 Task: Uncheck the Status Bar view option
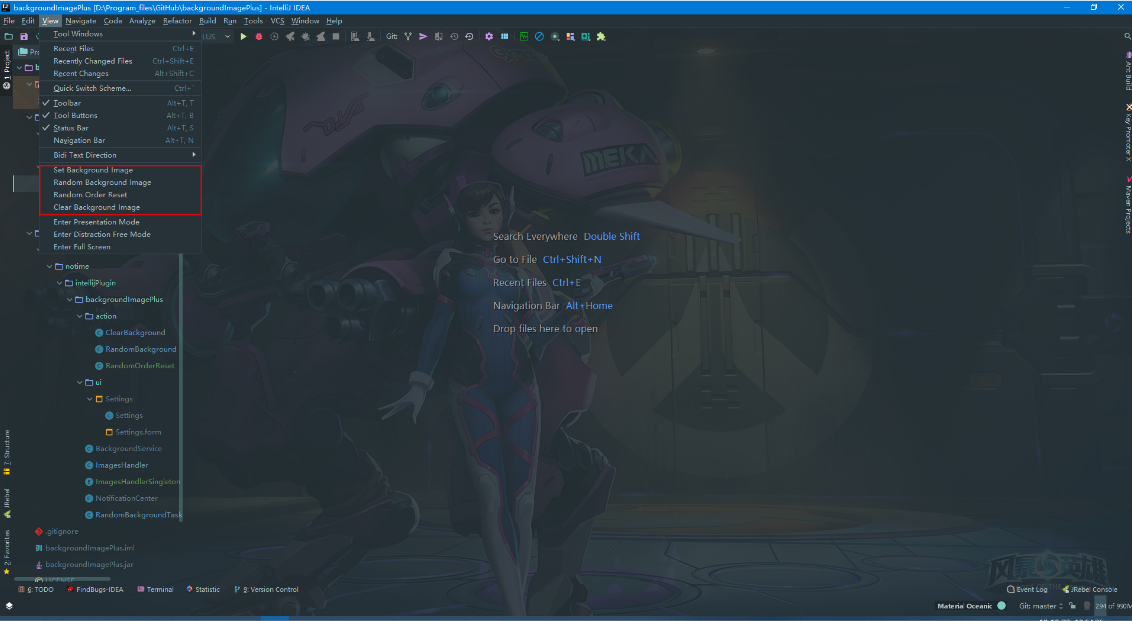(x=120, y=128)
